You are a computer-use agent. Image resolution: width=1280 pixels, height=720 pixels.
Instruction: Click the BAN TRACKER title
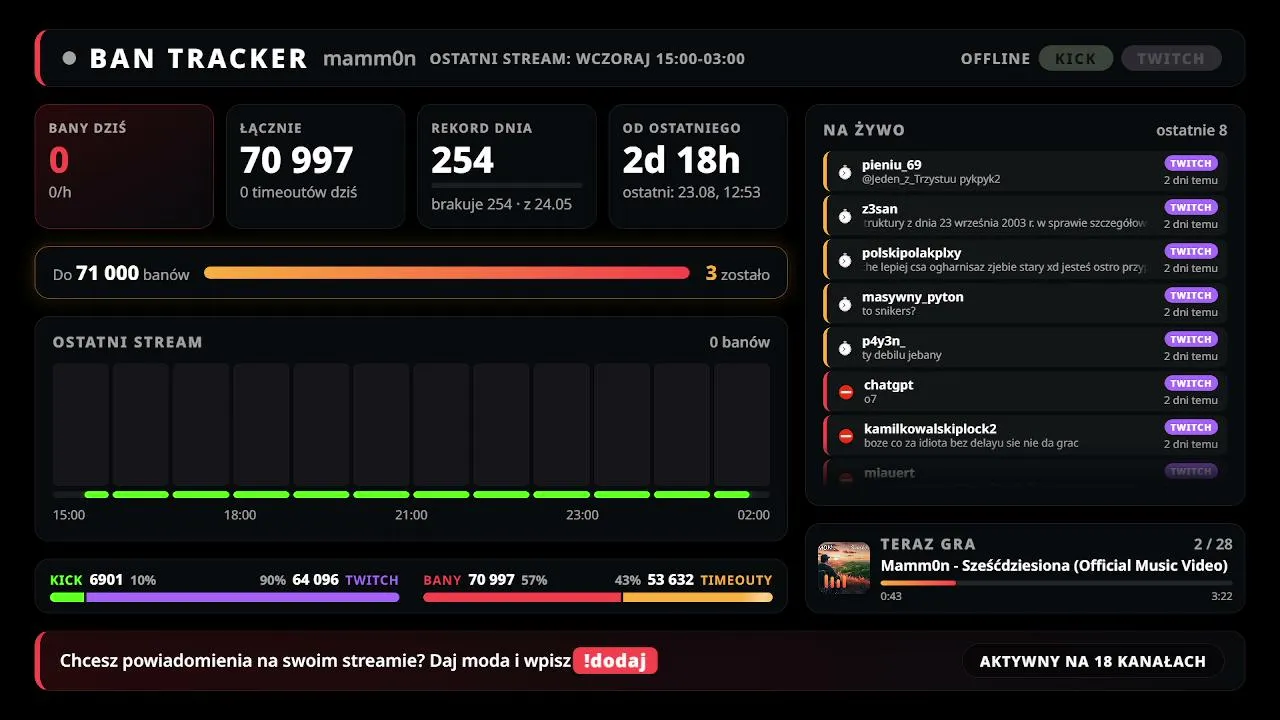click(x=198, y=58)
